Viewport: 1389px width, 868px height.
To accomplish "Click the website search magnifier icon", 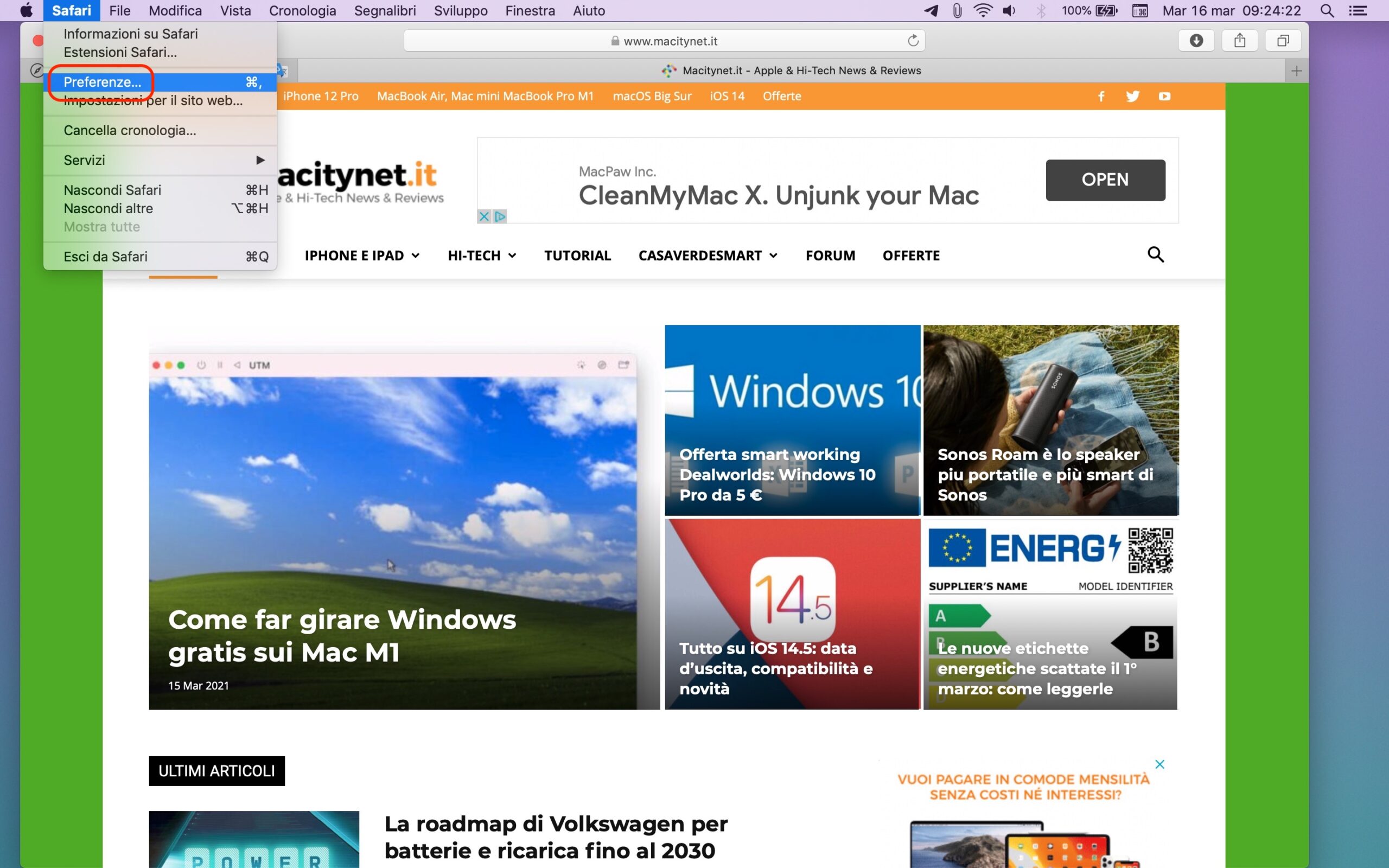I will coord(1155,254).
